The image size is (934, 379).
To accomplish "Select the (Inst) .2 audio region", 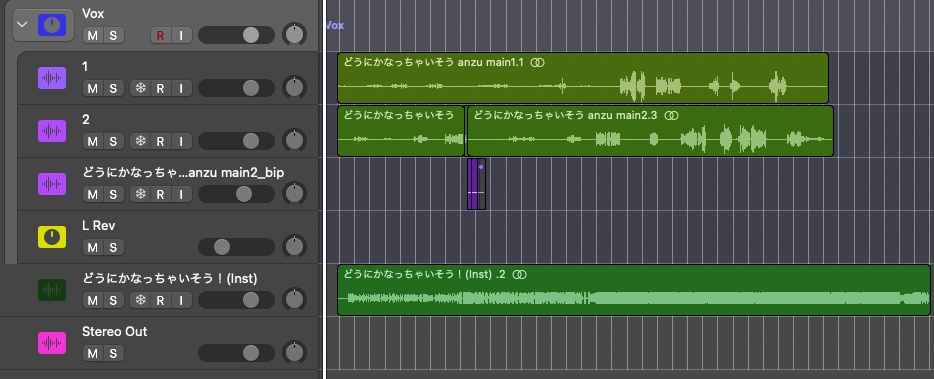I will (634, 290).
